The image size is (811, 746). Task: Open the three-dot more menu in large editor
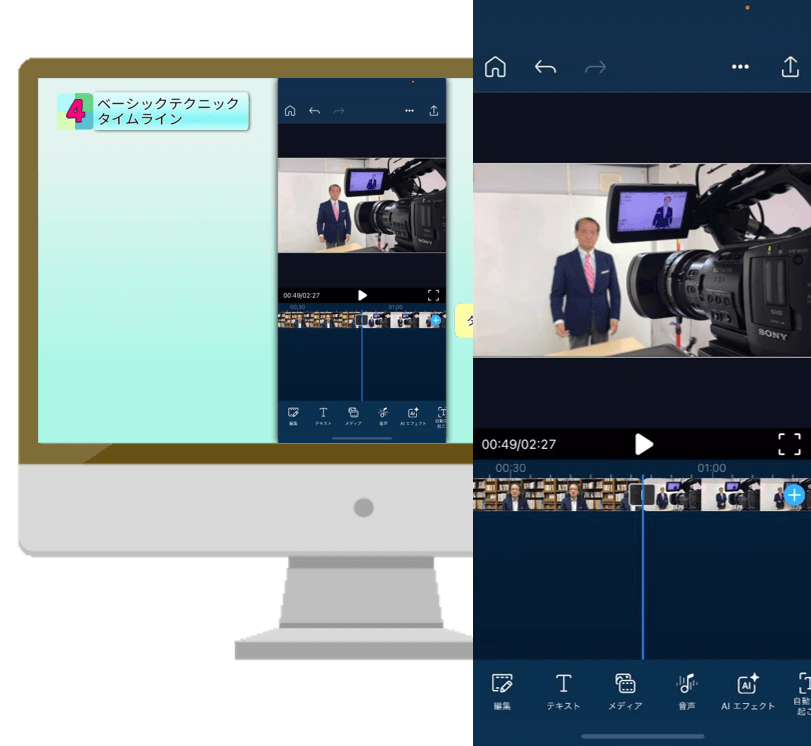click(740, 67)
